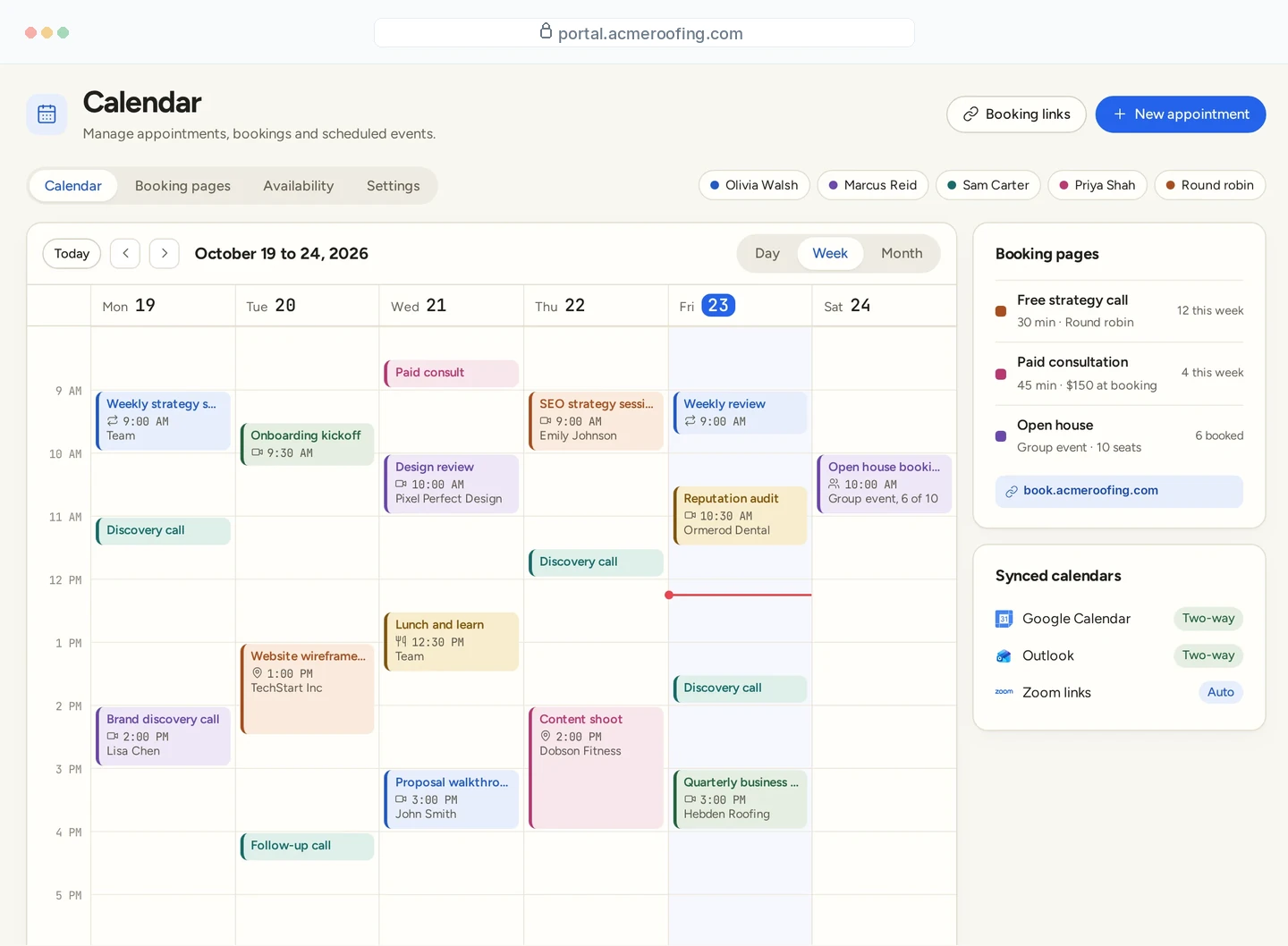Viewport: 1288px width, 946px height.
Task: Click the Zoom logo icon
Action: (1004, 692)
